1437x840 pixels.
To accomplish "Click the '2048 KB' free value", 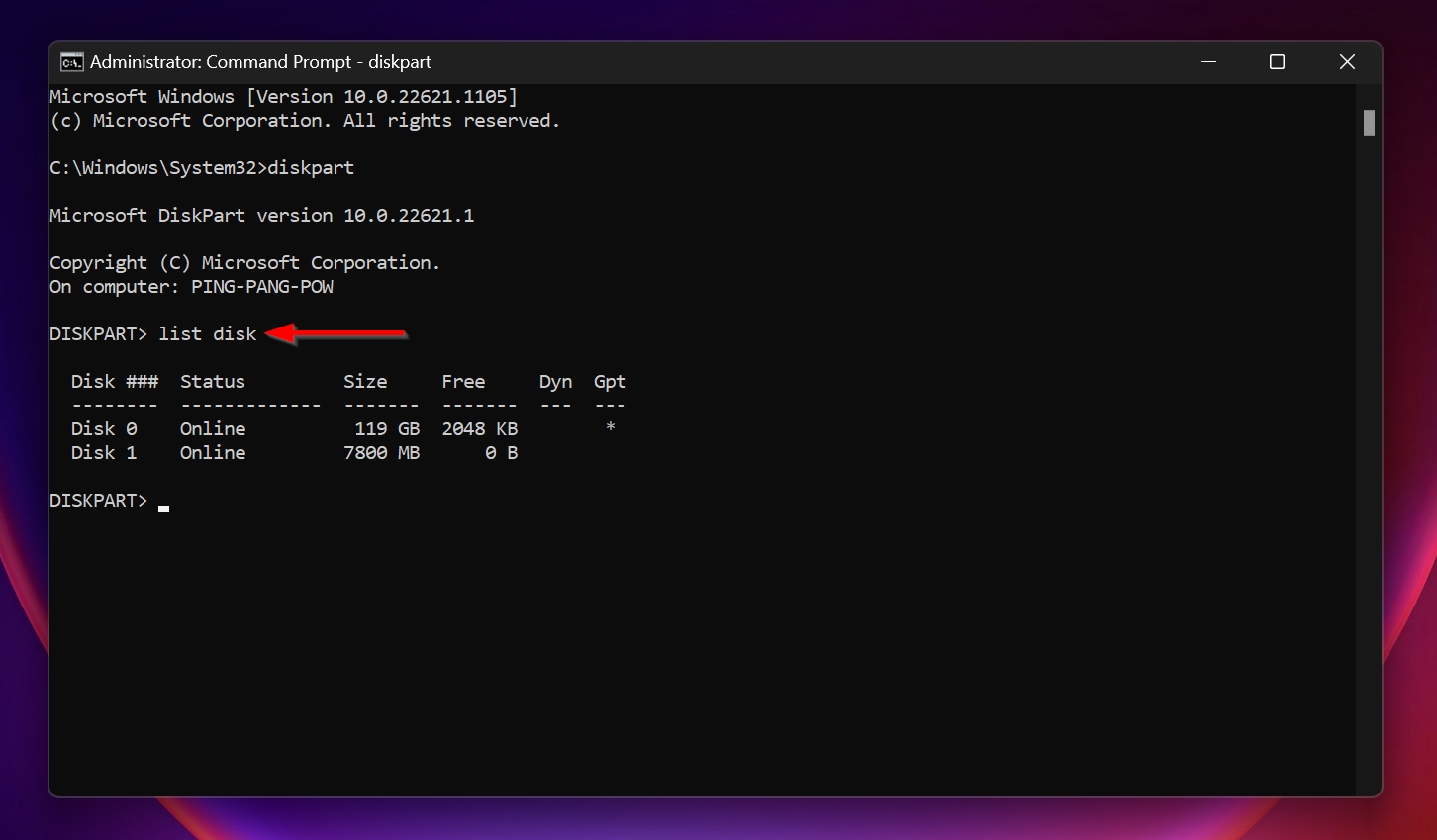I will click(480, 429).
